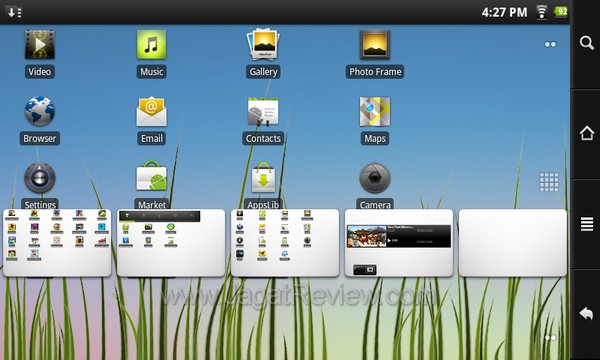This screenshot has height=360, width=600.
Task: Select the preview with video player widget
Action: tap(399, 243)
